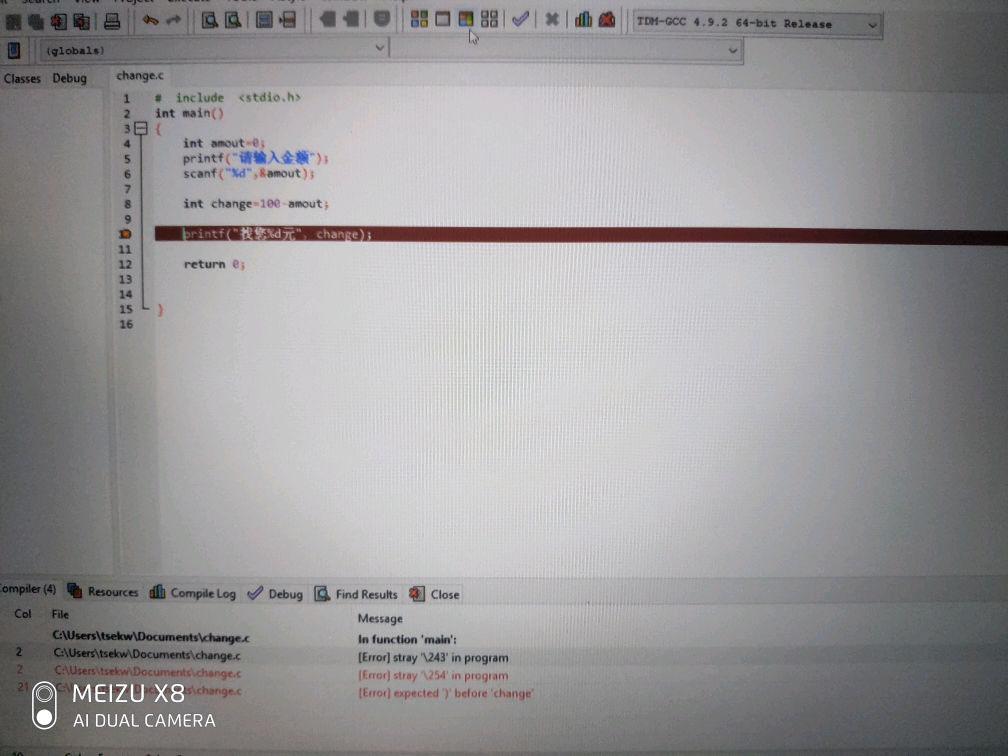
Task: Open the Replace dialog from toolbar
Action: (233, 20)
